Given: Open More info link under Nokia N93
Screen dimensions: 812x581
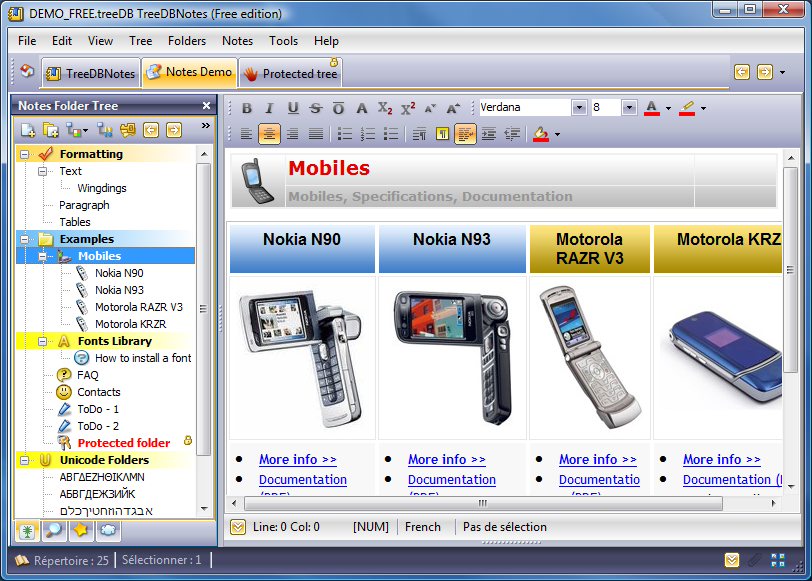Looking at the screenshot, I should pyautogui.click(x=447, y=459).
